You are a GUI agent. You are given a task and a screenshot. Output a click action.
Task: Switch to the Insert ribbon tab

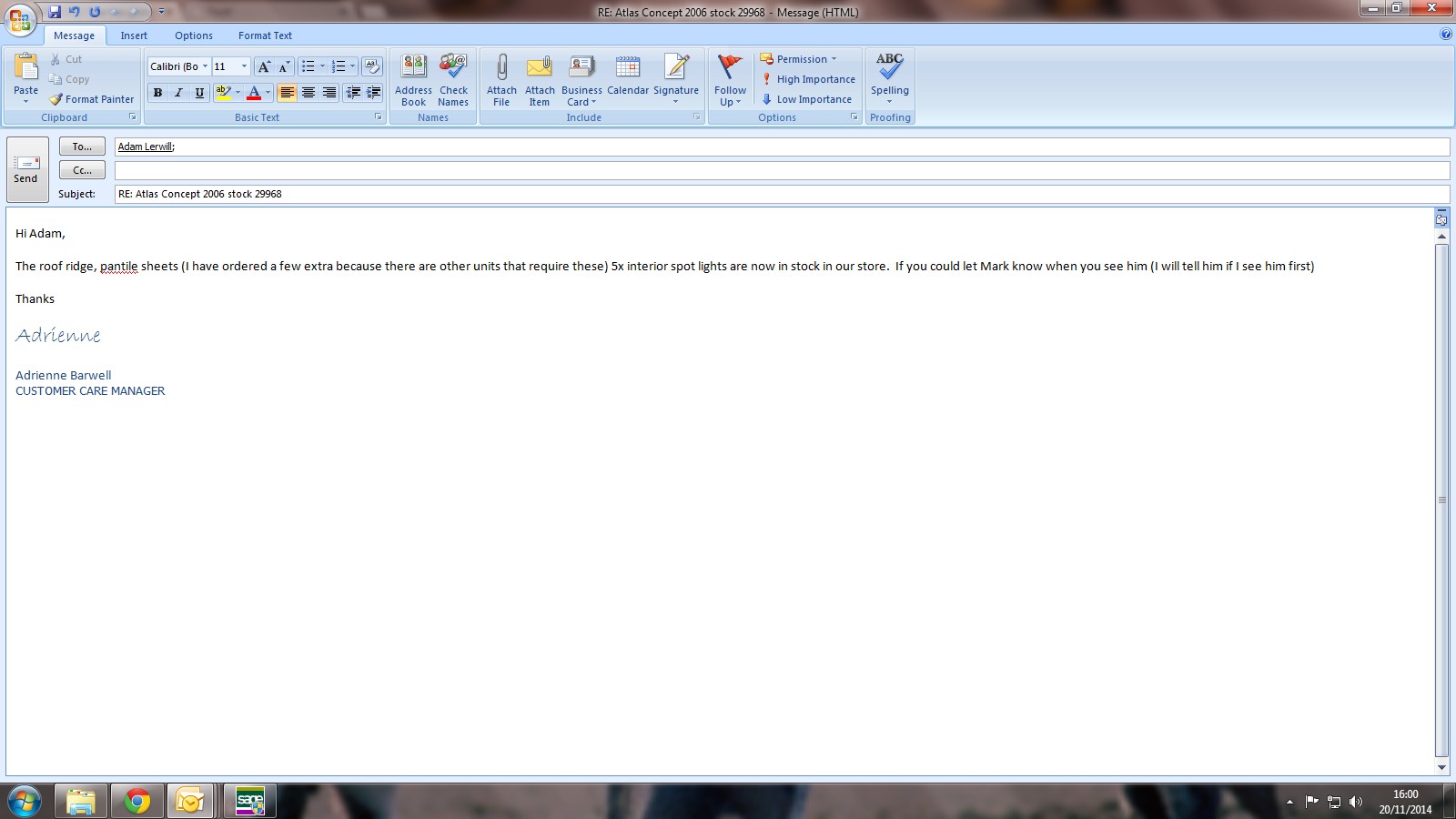point(134,35)
